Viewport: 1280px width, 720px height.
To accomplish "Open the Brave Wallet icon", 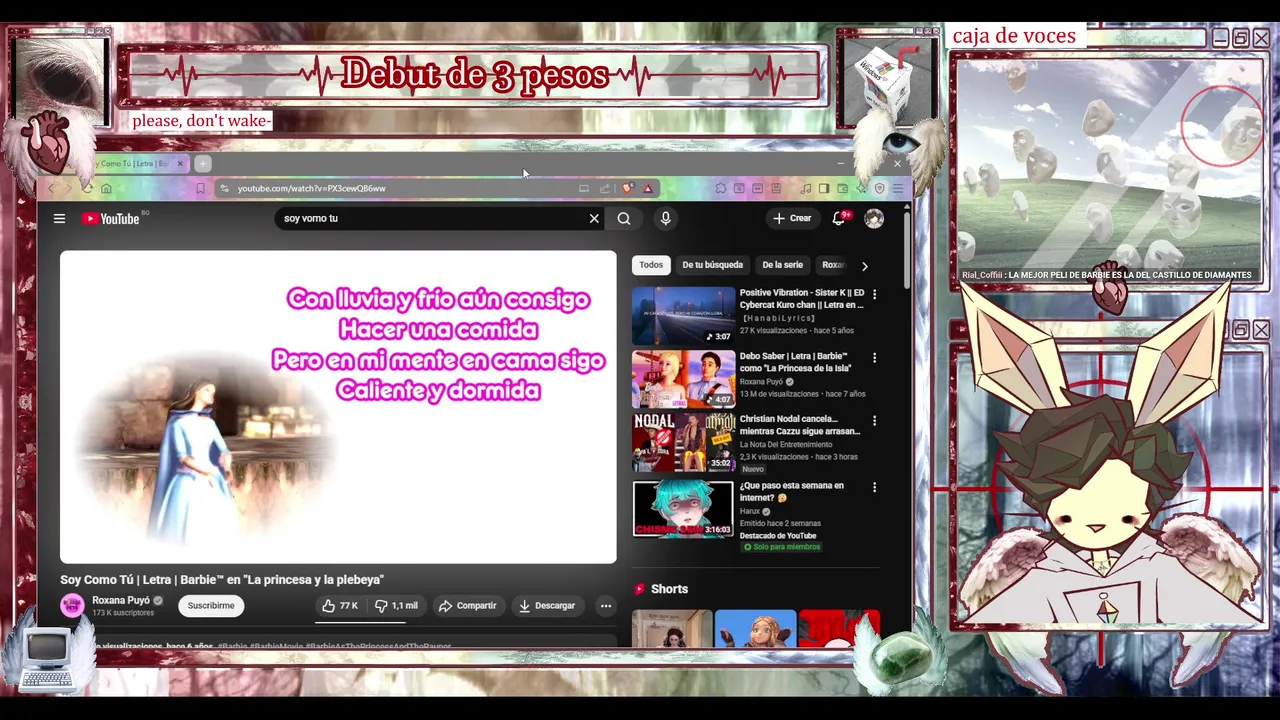I will [x=842, y=188].
